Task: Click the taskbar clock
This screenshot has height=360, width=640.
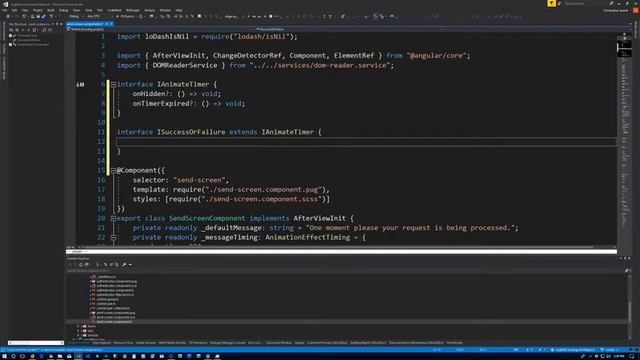Action: [x=619, y=356]
